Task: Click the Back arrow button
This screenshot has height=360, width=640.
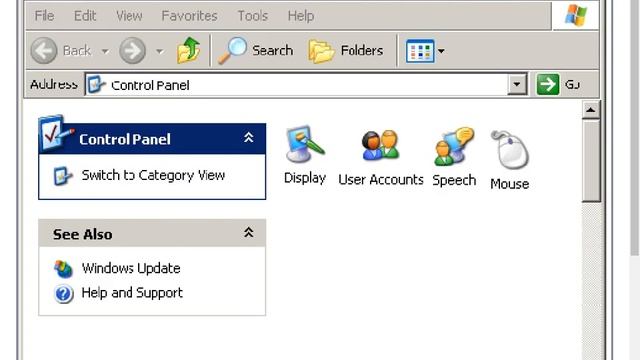Action: pyautogui.click(x=44, y=51)
